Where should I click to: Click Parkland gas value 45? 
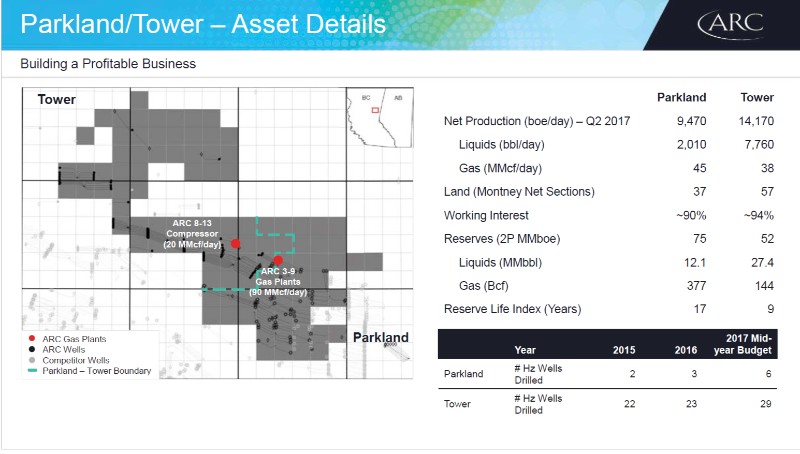[x=699, y=168]
